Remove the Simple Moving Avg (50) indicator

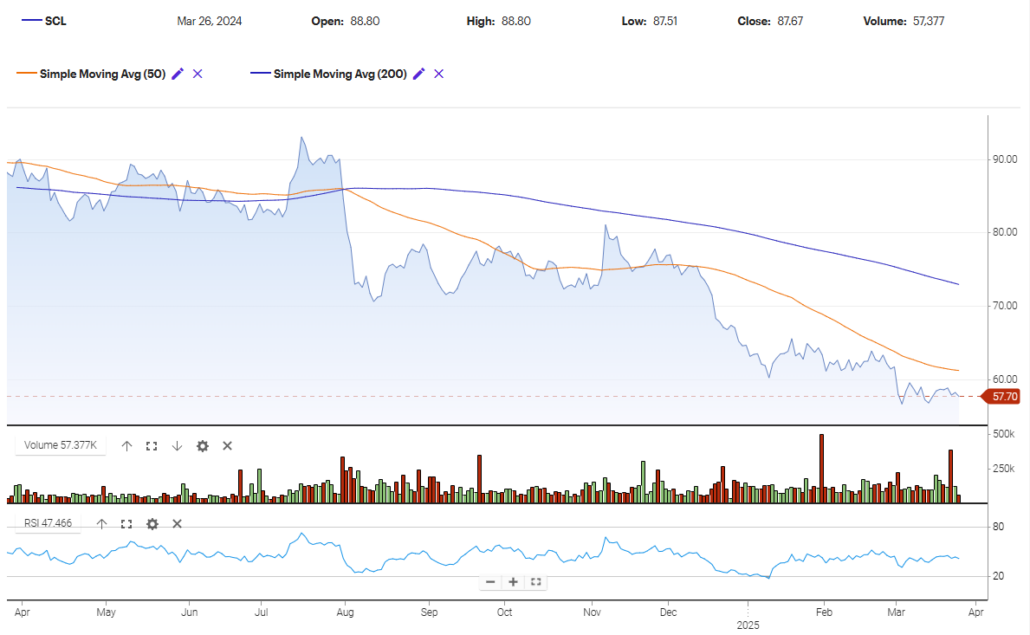pyautogui.click(x=197, y=74)
